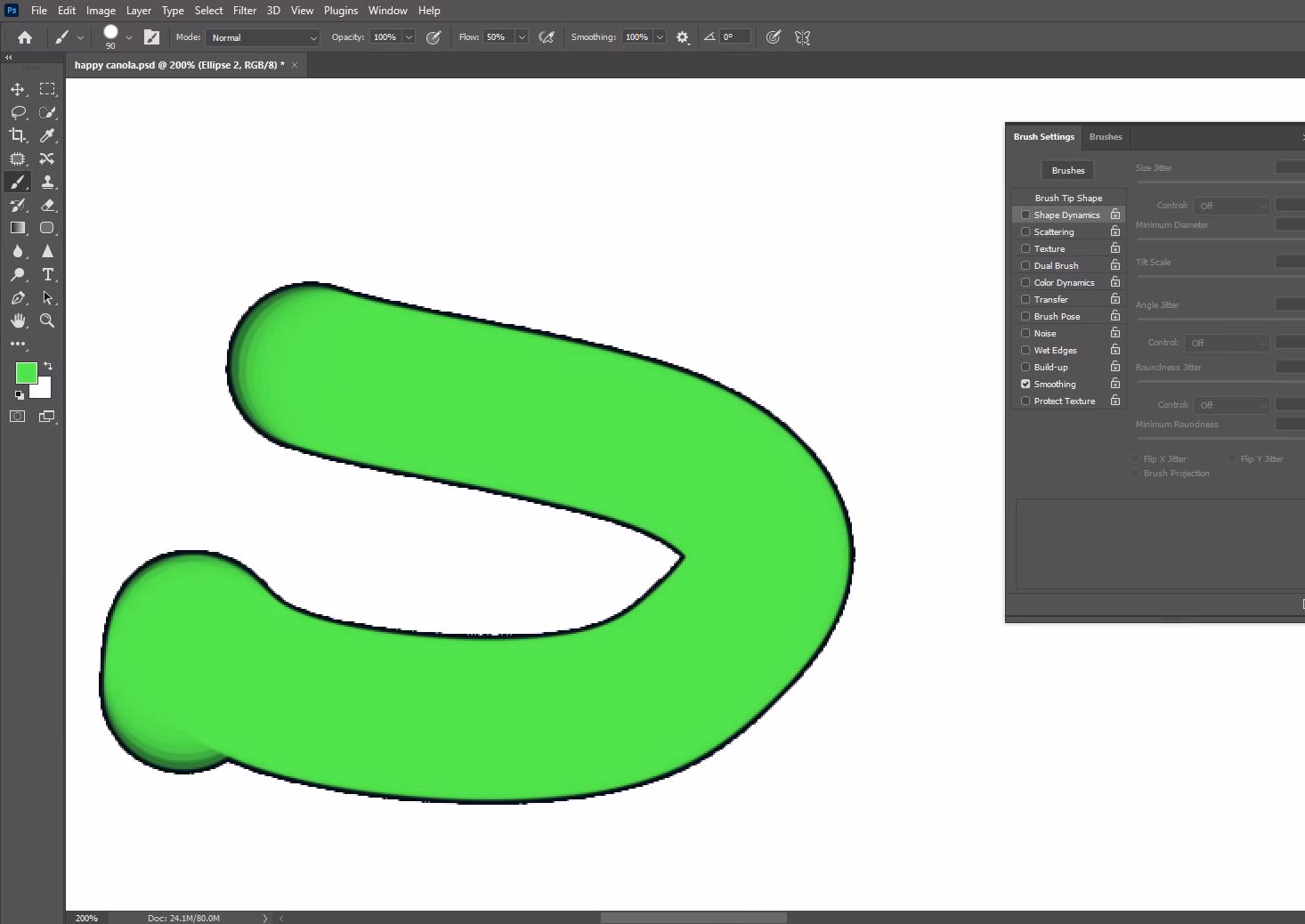The image size is (1305, 924).
Task: Click the Brushes button in Brush Settings
Action: coord(1067,170)
